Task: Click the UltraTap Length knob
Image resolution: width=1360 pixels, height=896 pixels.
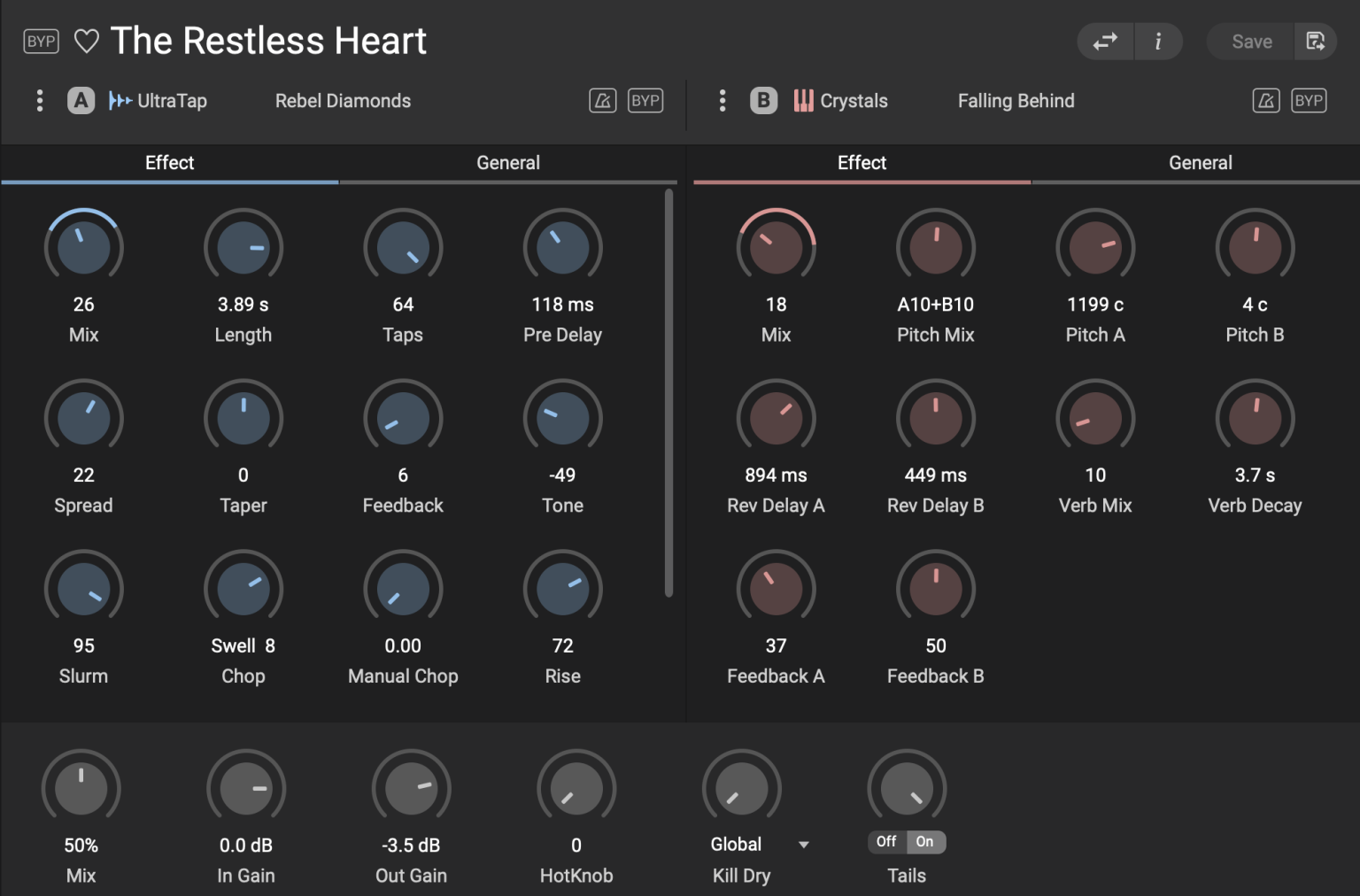Action: point(243,248)
